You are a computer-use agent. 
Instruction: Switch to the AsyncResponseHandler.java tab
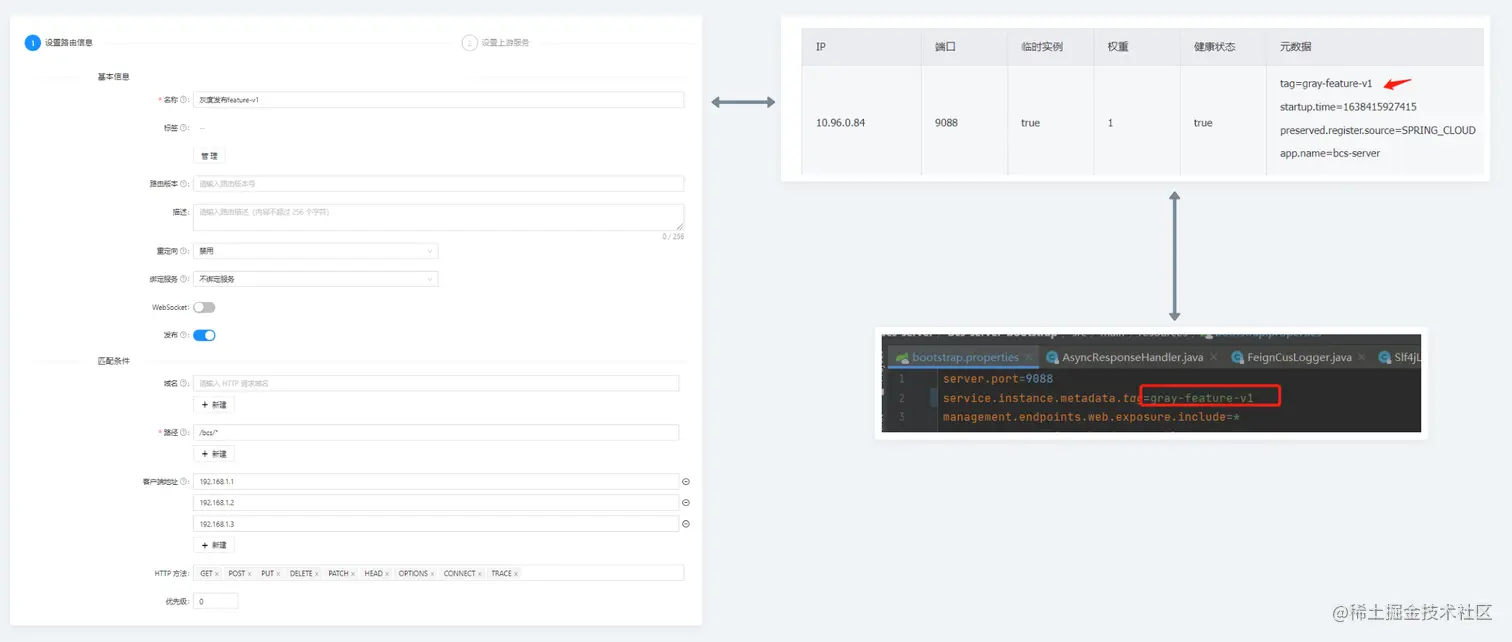[x=1131, y=357]
